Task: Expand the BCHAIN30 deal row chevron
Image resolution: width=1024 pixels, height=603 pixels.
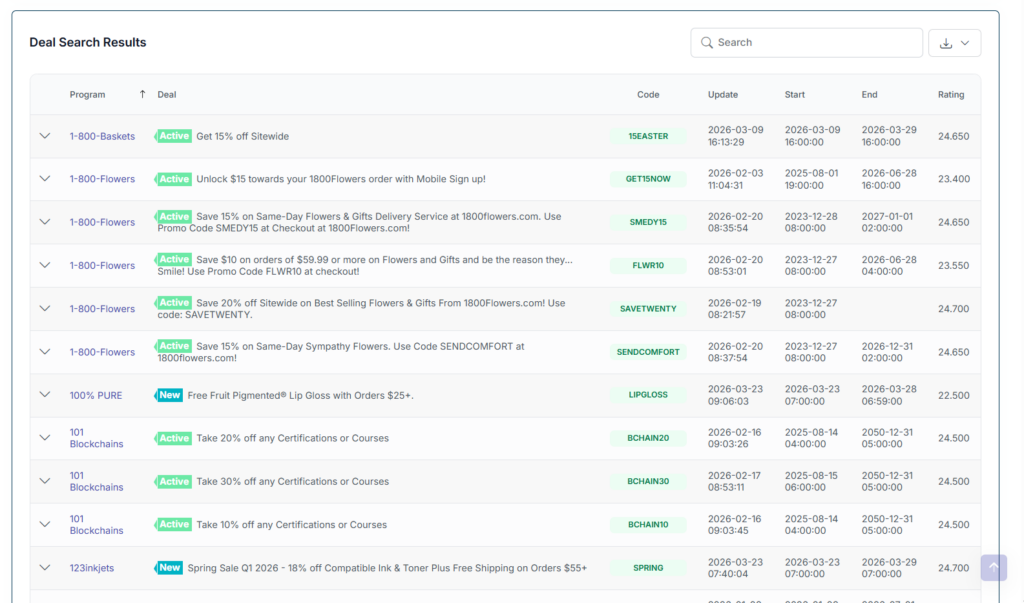Action: pyautogui.click(x=44, y=481)
